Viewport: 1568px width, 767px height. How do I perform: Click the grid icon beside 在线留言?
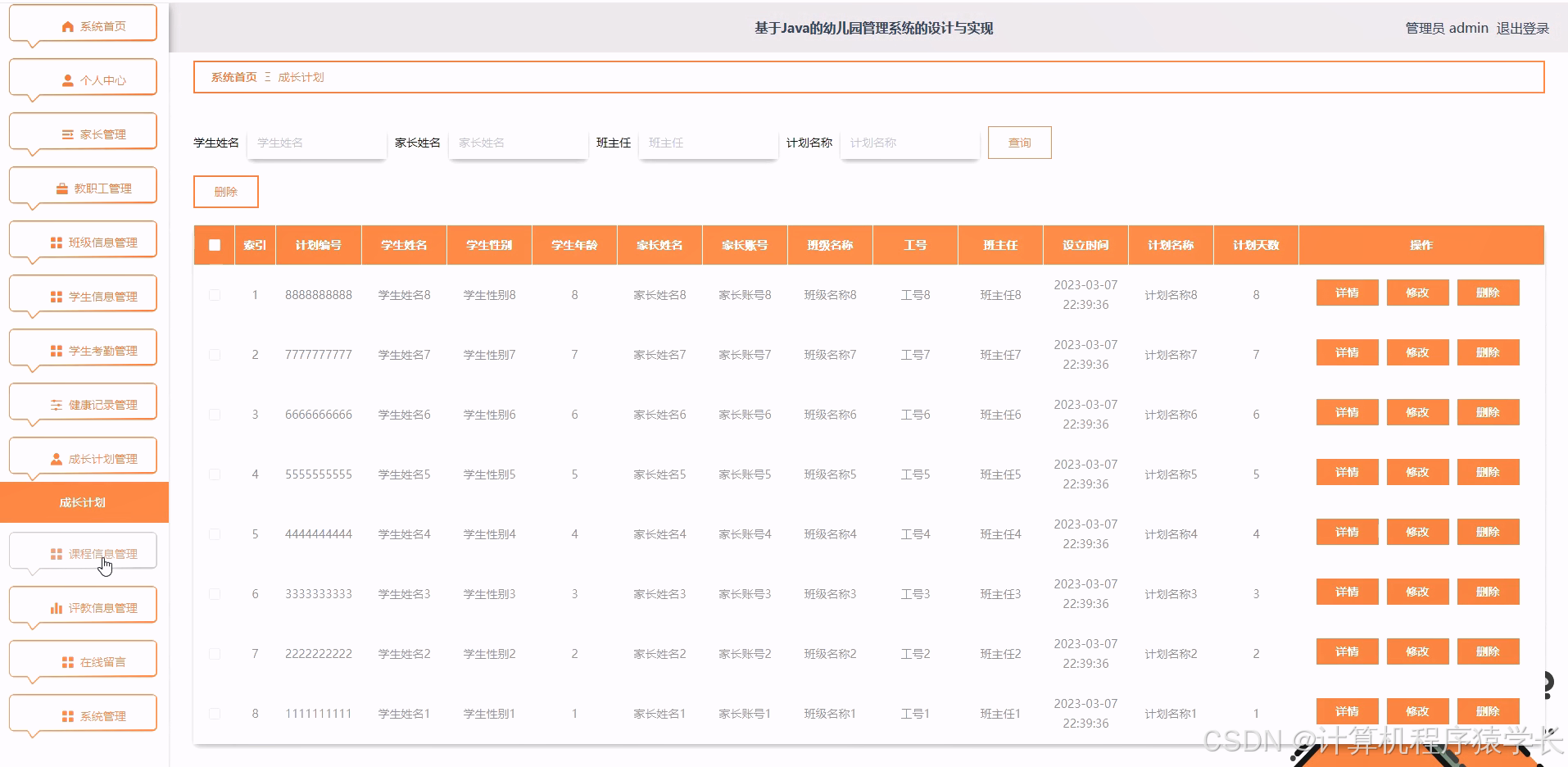pyautogui.click(x=68, y=663)
